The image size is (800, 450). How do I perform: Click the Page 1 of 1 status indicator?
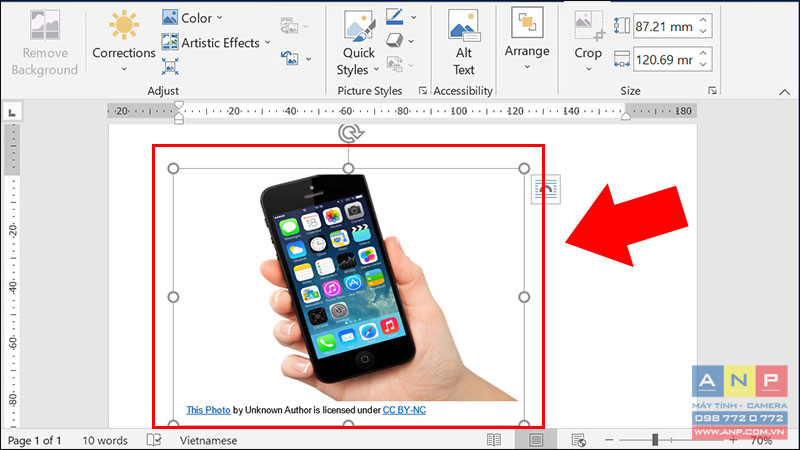34,440
